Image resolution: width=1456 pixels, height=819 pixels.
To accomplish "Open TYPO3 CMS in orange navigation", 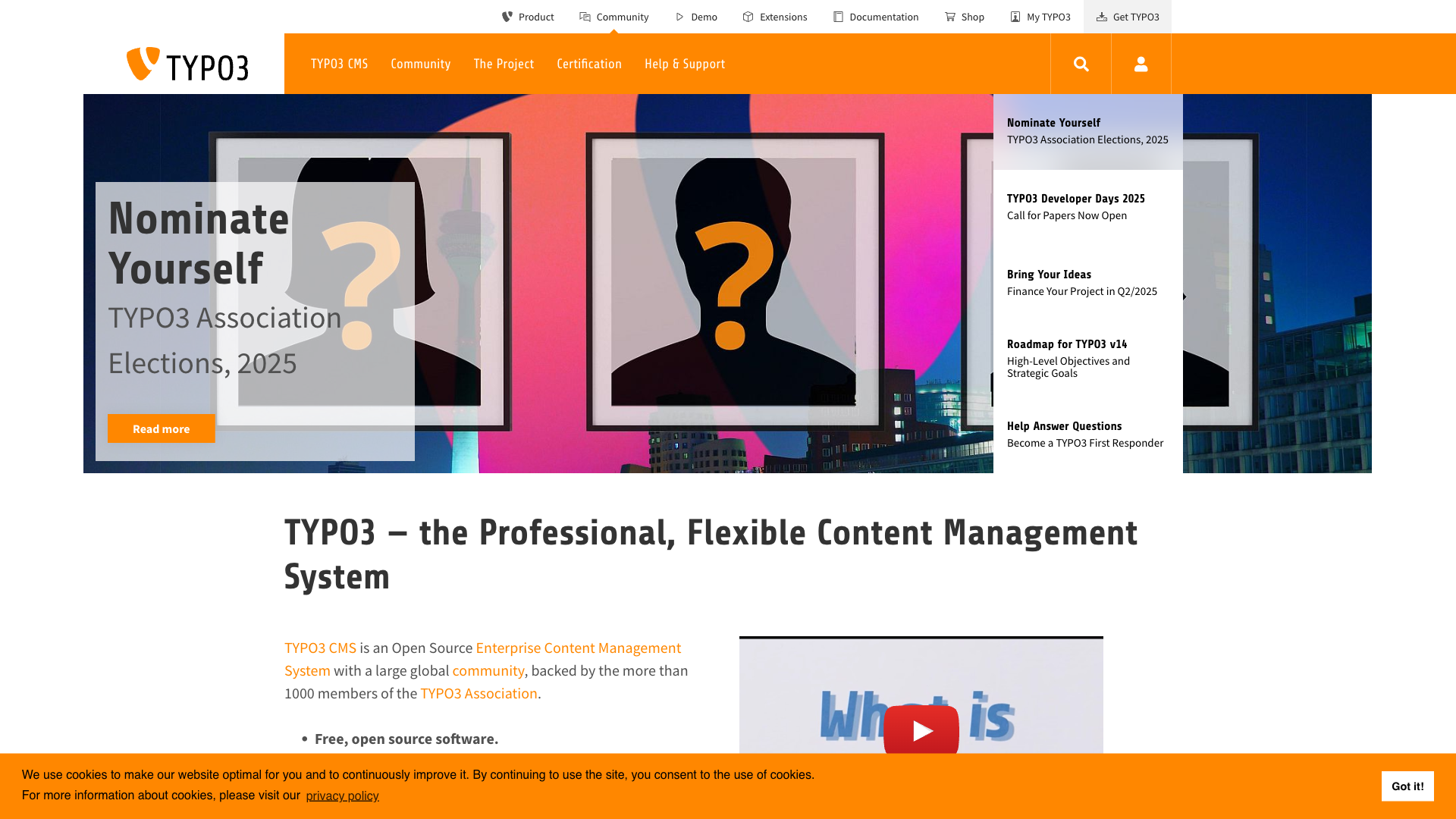I will tap(339, 64).
